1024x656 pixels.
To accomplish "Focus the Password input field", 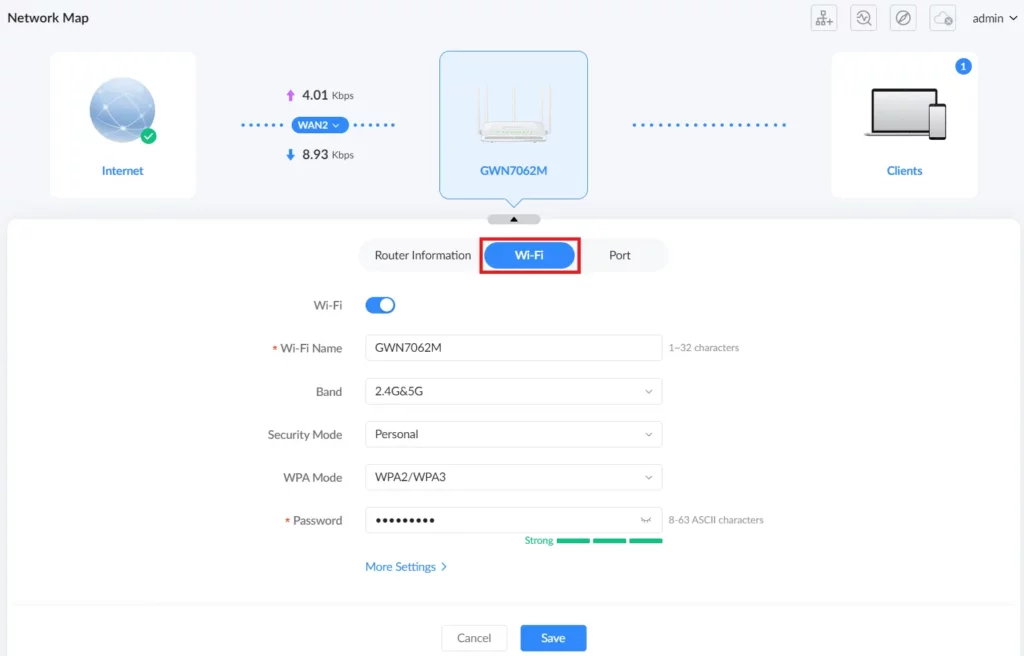I will pyautogui.click(x=513, y=520).
